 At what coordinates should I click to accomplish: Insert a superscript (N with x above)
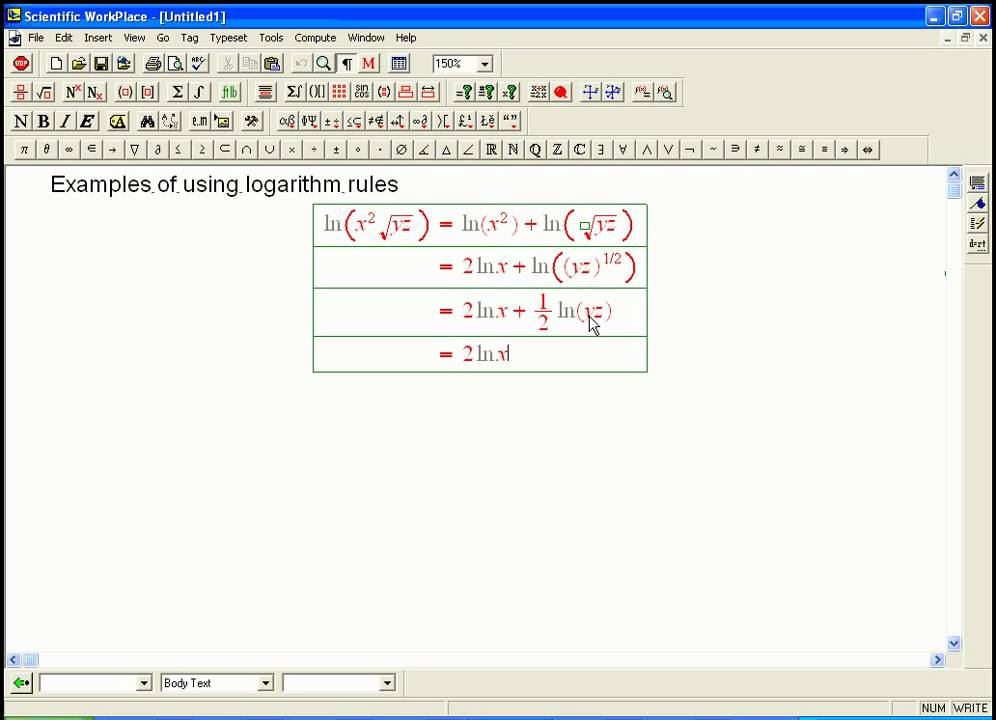click(x=73, y=92)
